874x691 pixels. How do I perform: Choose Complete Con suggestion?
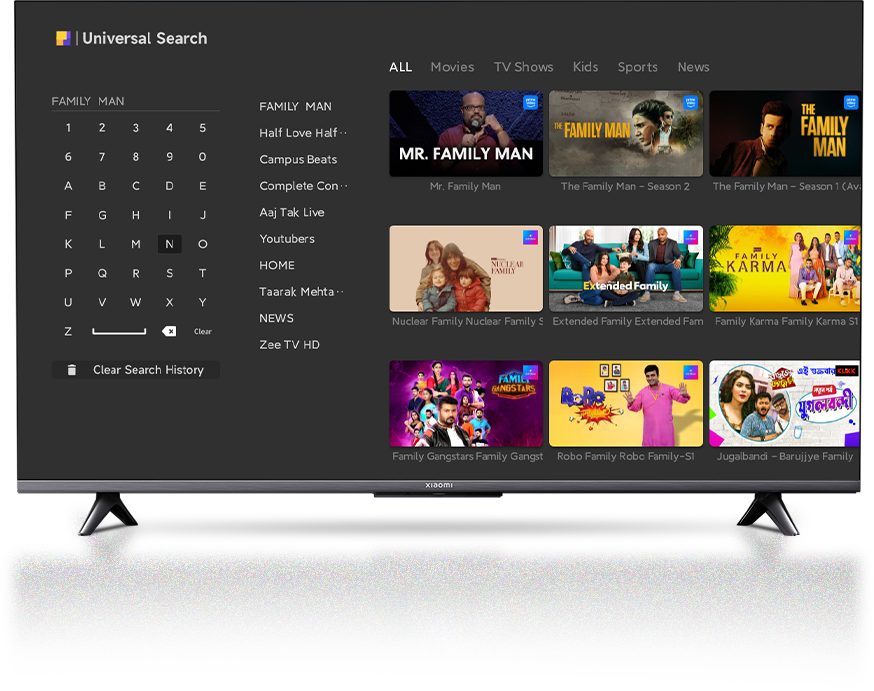tap(303, 186)
